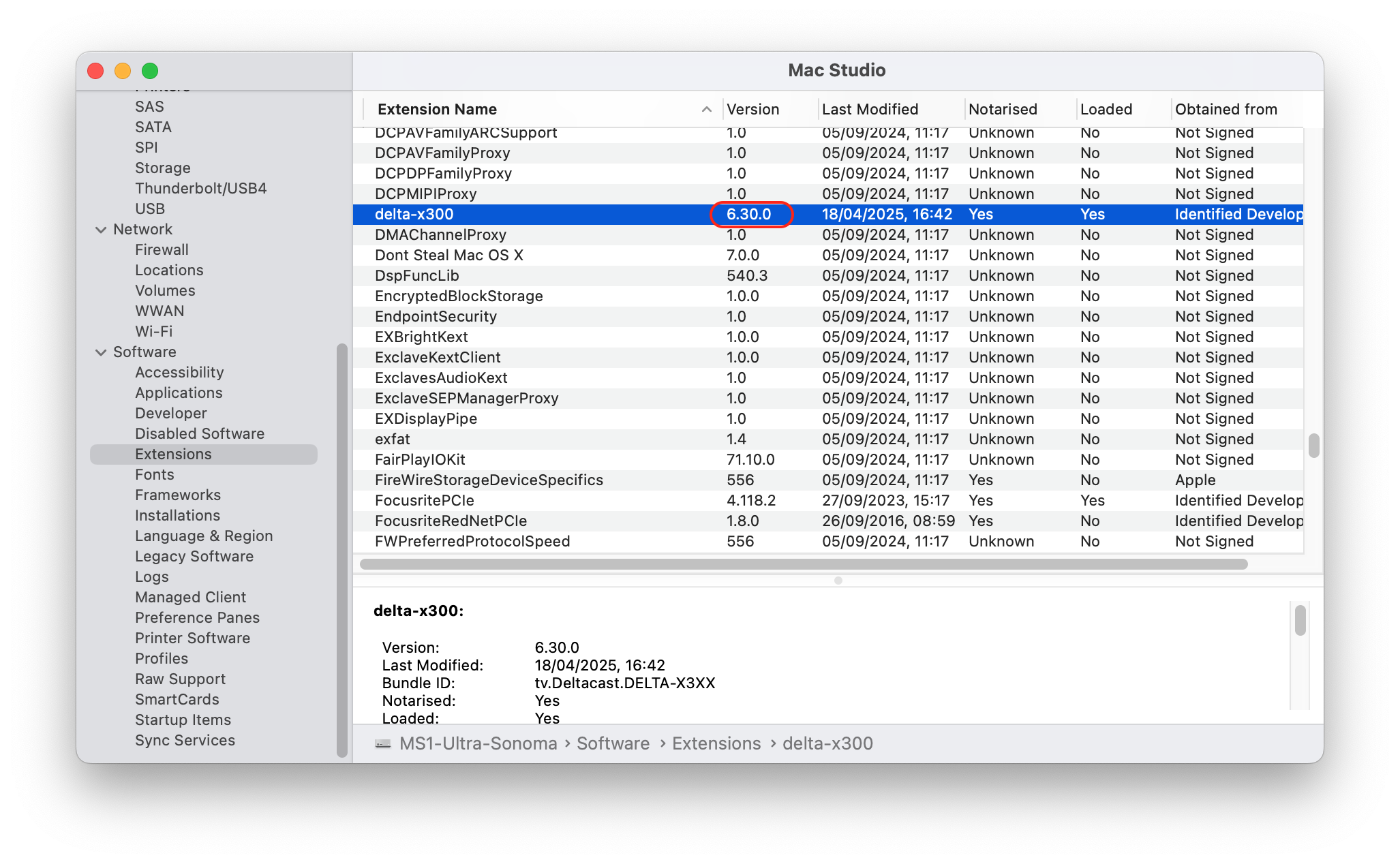Select the DspFuncLib extension row

(828, 276)
